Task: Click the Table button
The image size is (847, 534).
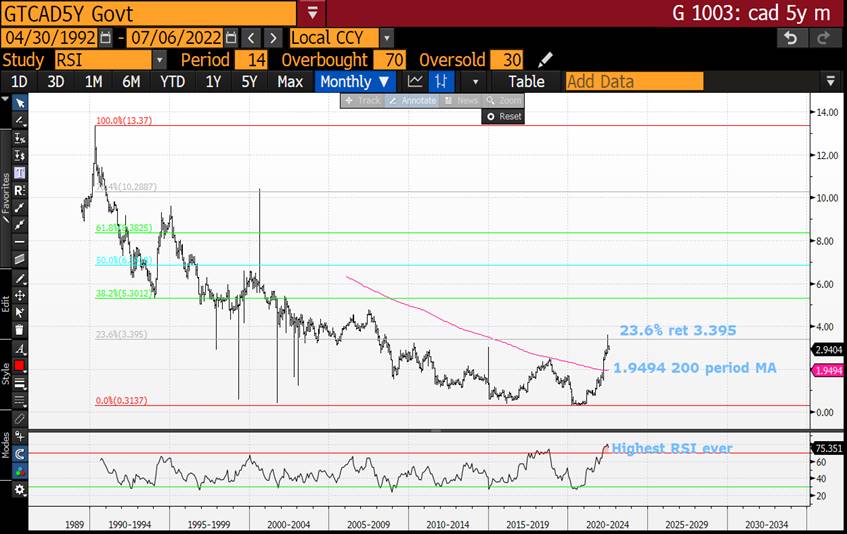Action: point(526,82)
